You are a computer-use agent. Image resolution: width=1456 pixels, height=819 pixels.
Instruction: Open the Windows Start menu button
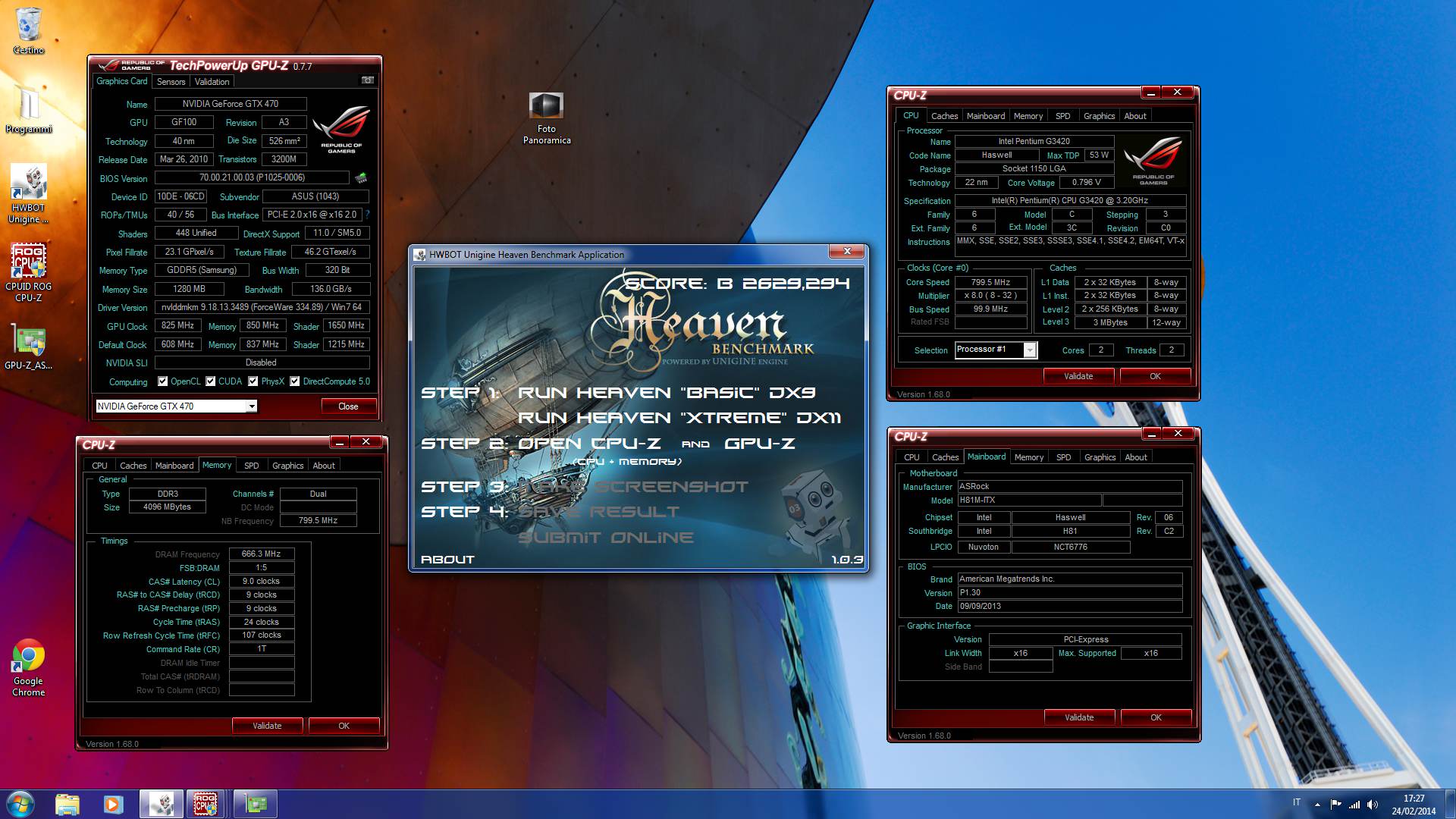(x=20, y=804)
